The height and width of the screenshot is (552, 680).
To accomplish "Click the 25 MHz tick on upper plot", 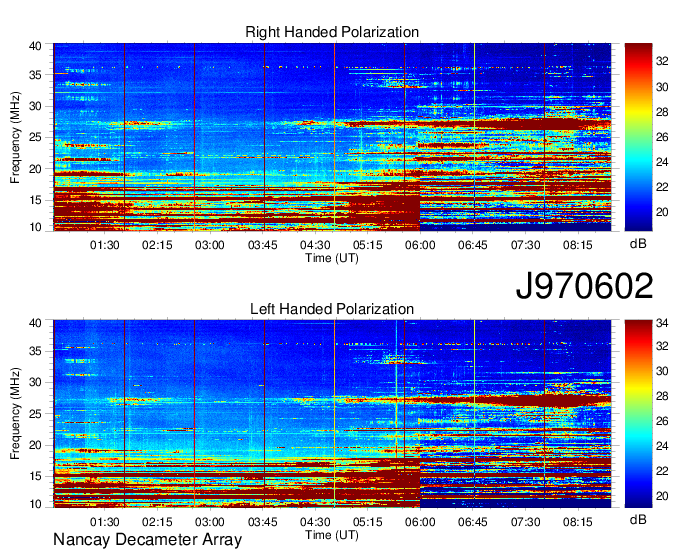I will (x=35, y=137).
